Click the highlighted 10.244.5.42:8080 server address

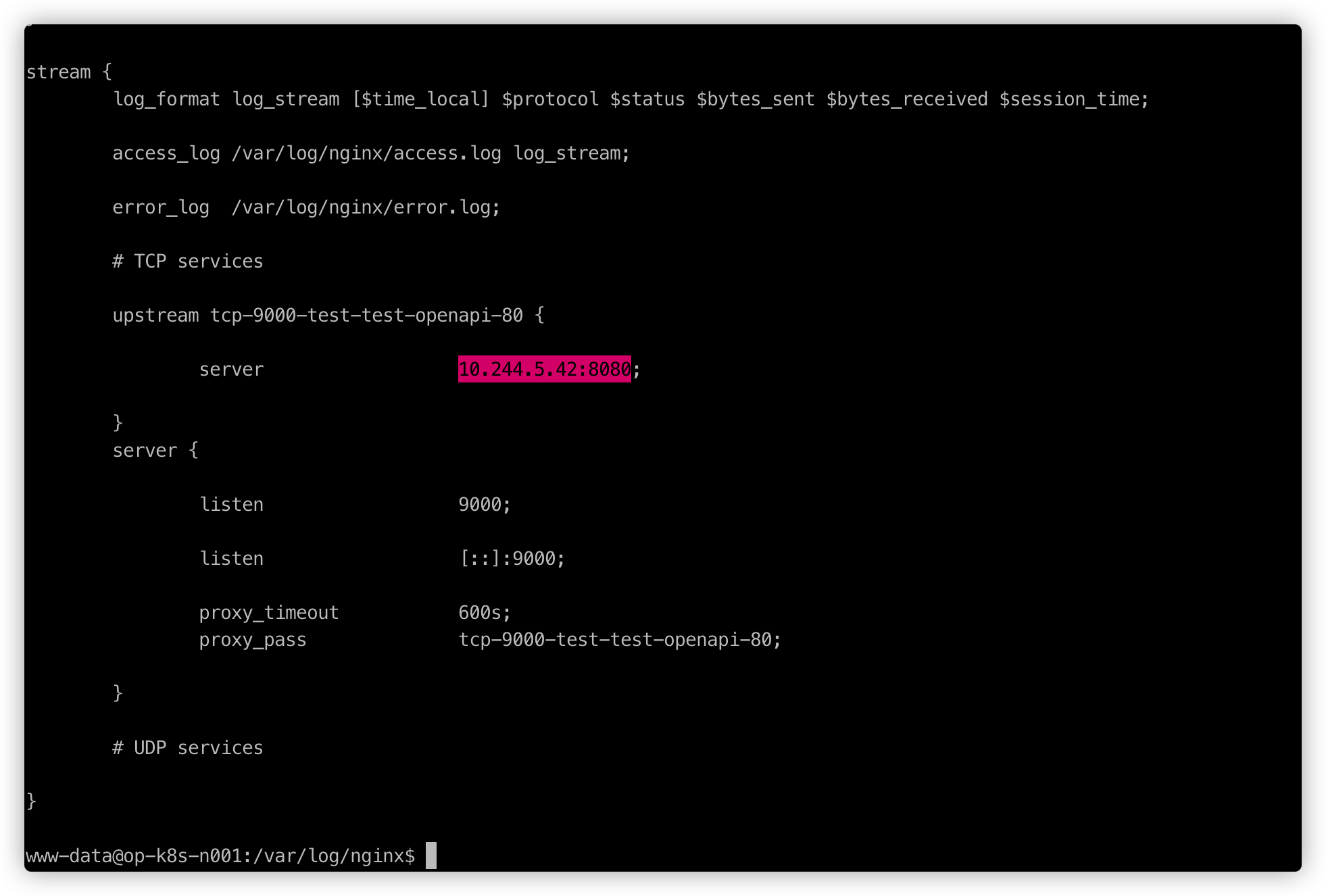click(544, 369)
